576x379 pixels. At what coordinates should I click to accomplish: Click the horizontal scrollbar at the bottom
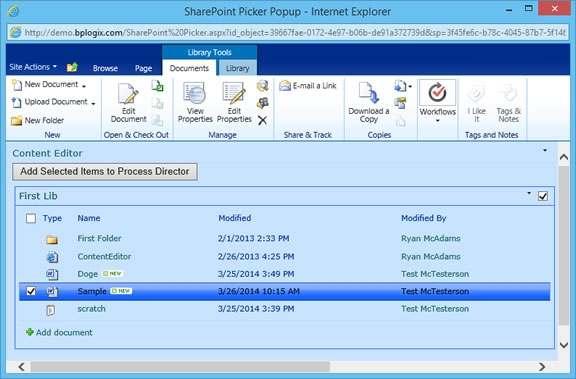[180, 366]
